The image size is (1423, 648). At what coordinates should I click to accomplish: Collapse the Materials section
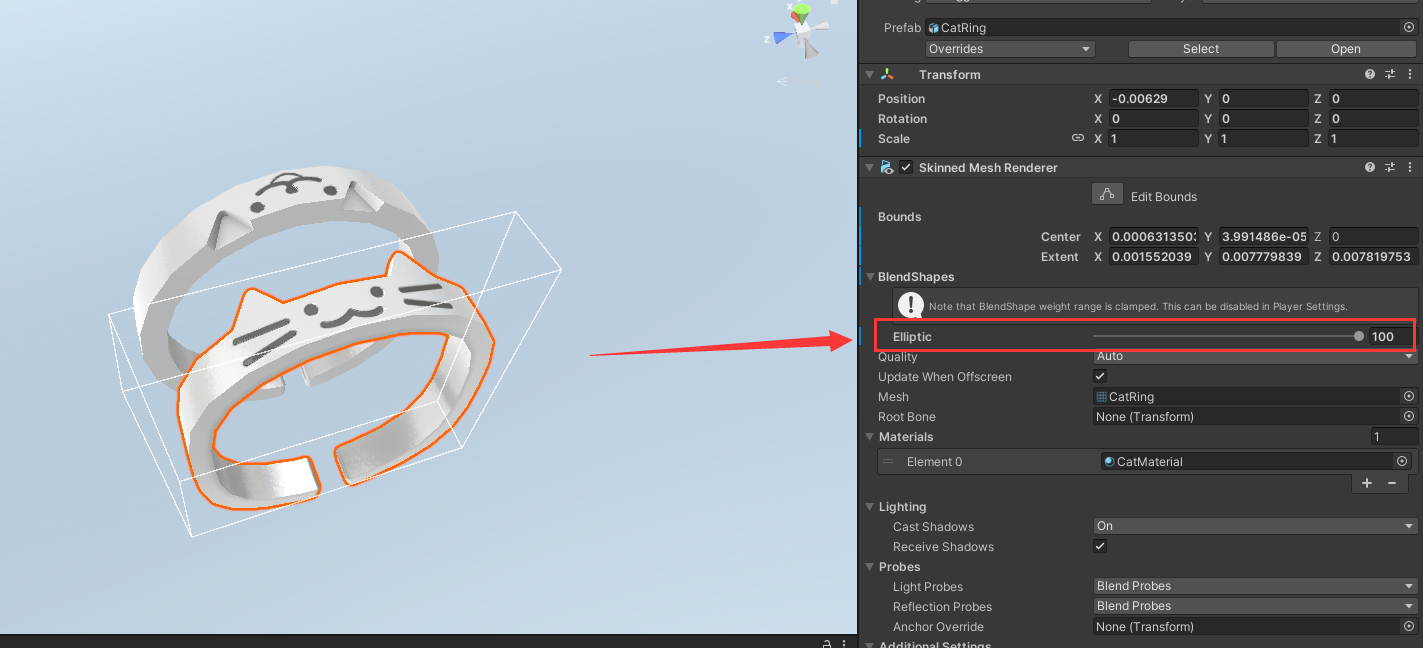pyautogui.click(x=870, y=437)
